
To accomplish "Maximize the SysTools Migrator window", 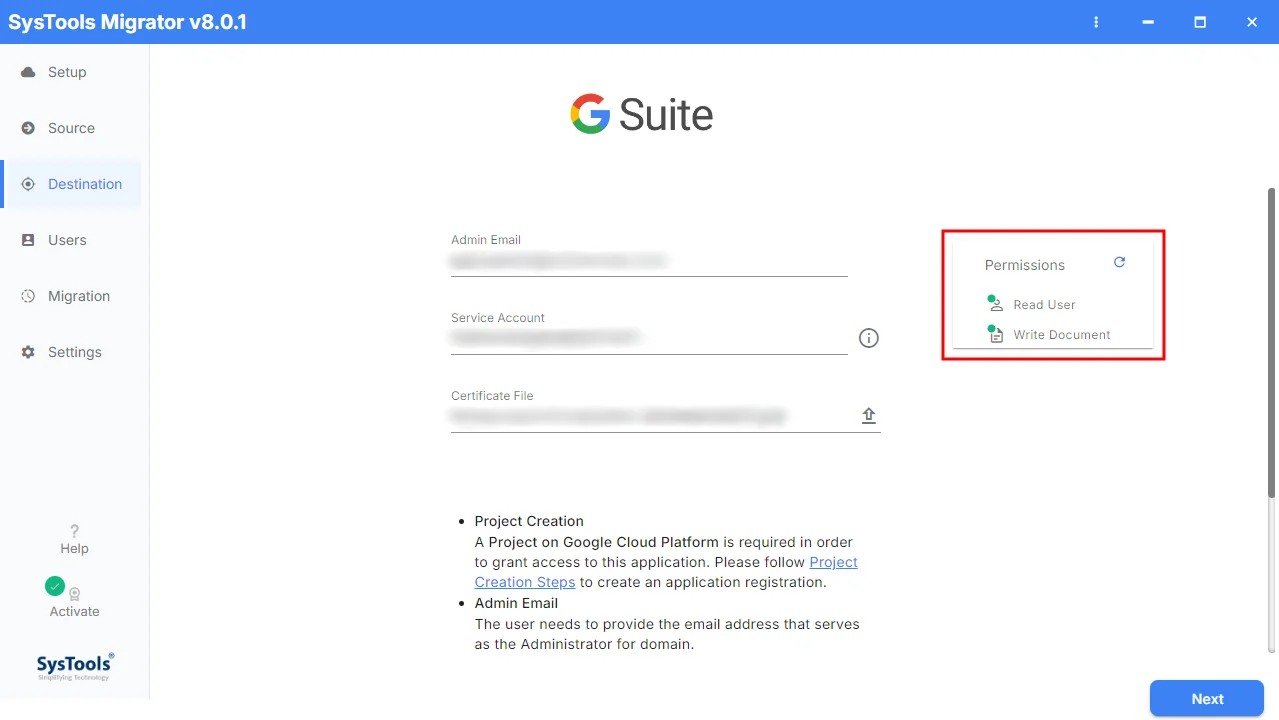I will (1200, 22).
